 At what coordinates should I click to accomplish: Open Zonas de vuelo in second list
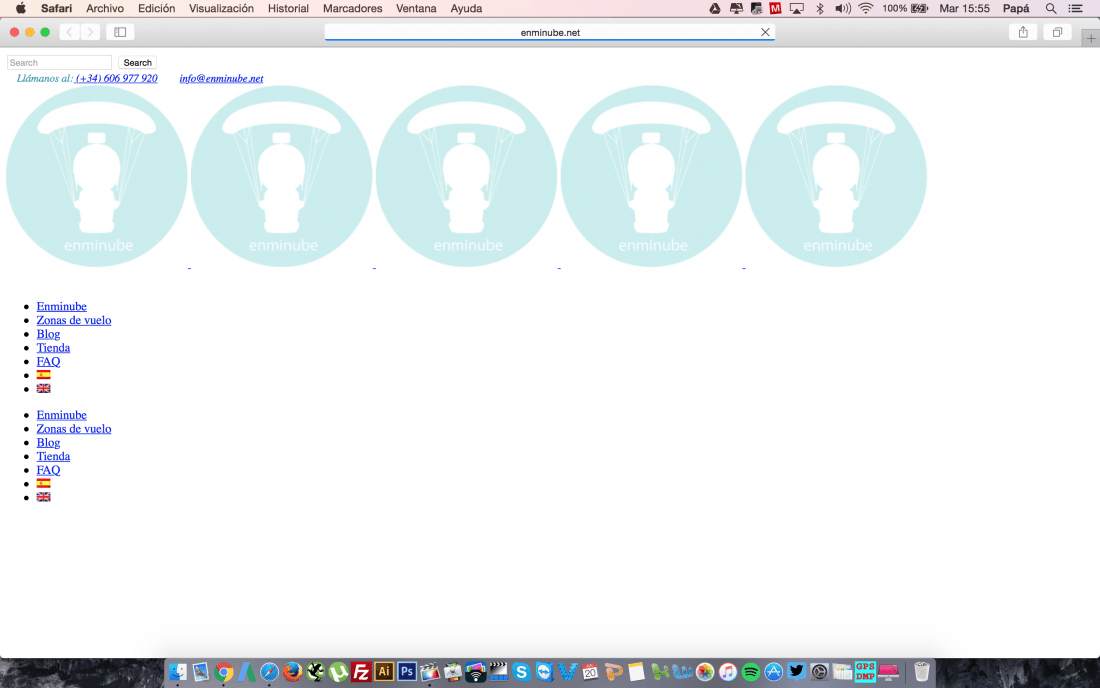(74, 429)
